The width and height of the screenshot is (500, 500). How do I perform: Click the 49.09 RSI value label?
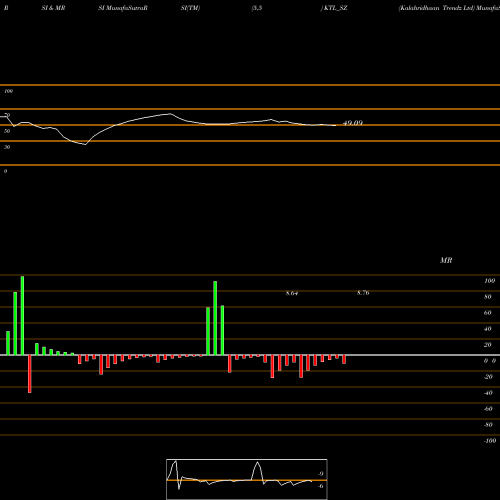[353, 123]
